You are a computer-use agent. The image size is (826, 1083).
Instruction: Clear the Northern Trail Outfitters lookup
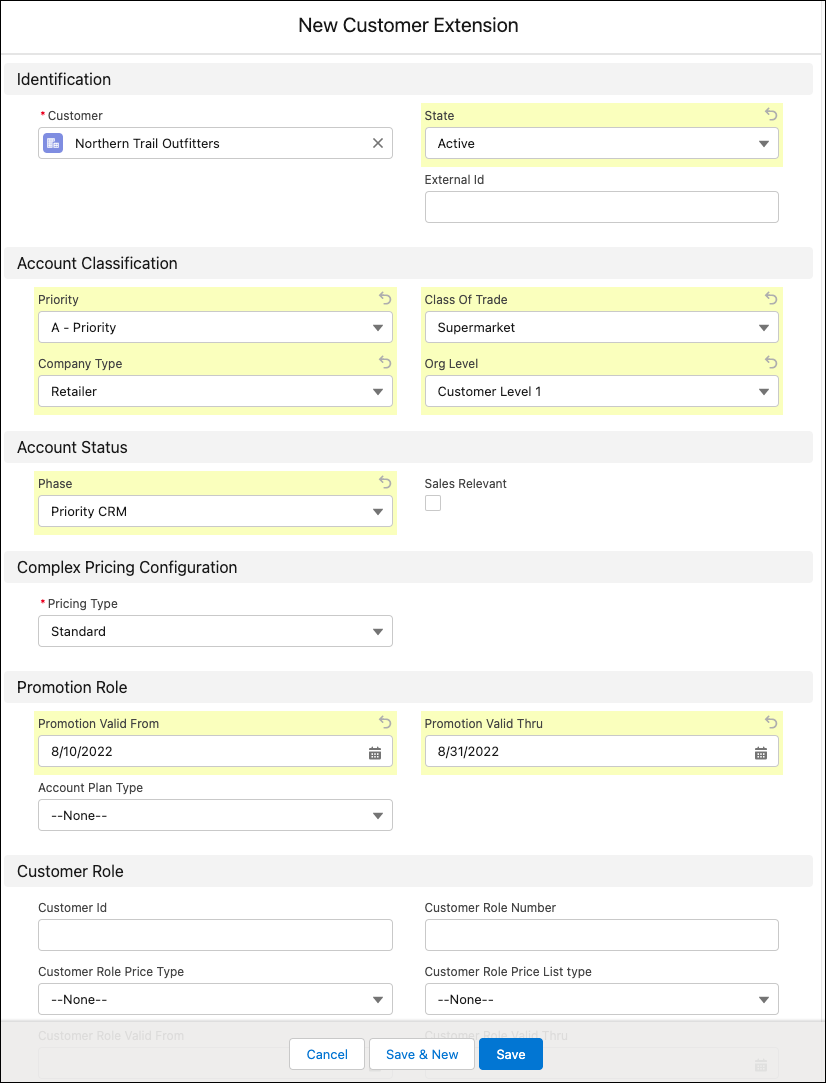pos(378,143)
